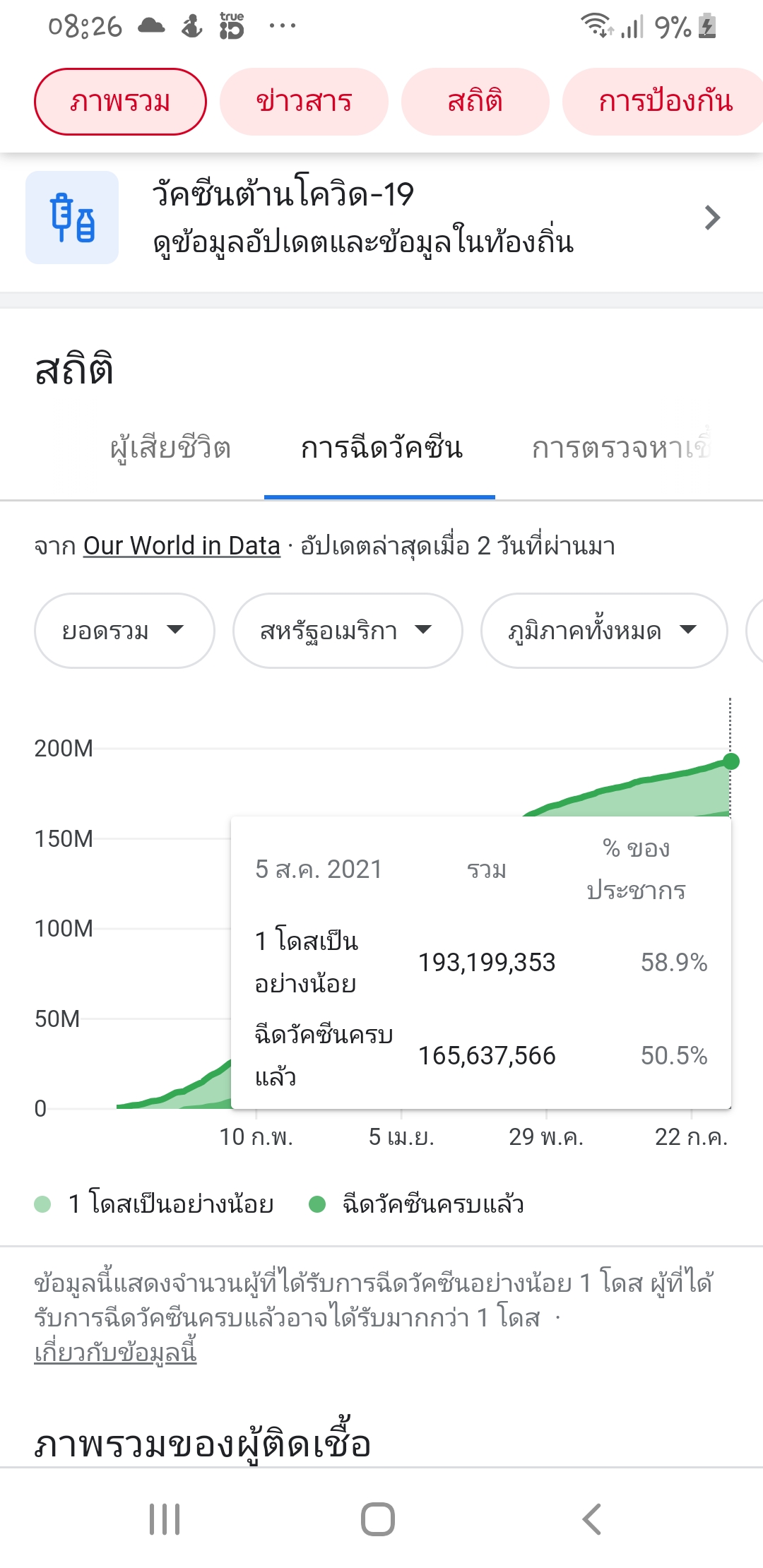Open the COVID-19 vaccine chevron arrow
Viewport: 763px width, 1568px height.
(712, 218)
